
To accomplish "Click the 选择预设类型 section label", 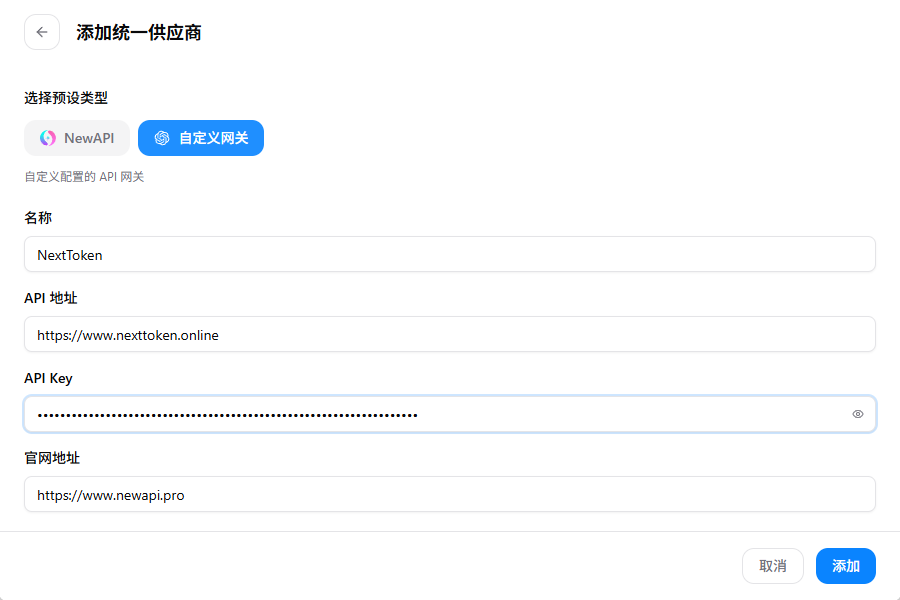I will point(66,98).
